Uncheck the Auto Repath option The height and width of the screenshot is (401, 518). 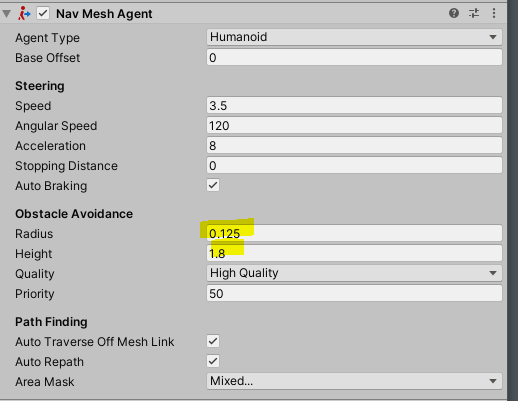click(x=213, y=361)
